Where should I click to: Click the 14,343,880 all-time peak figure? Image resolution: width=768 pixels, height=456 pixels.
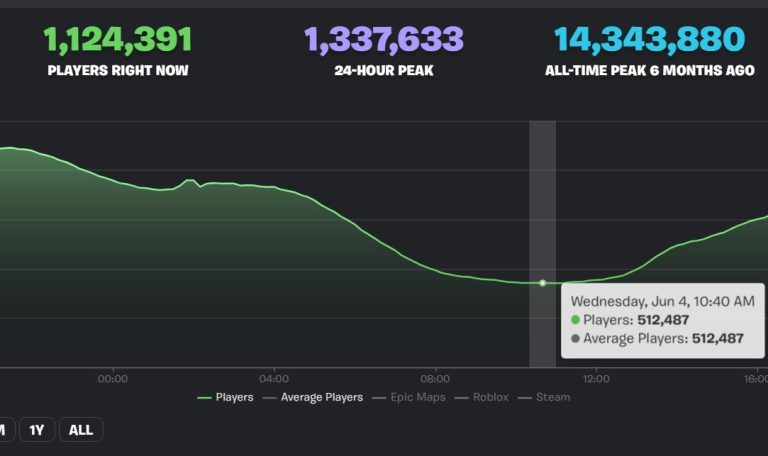tap(649, 39)
